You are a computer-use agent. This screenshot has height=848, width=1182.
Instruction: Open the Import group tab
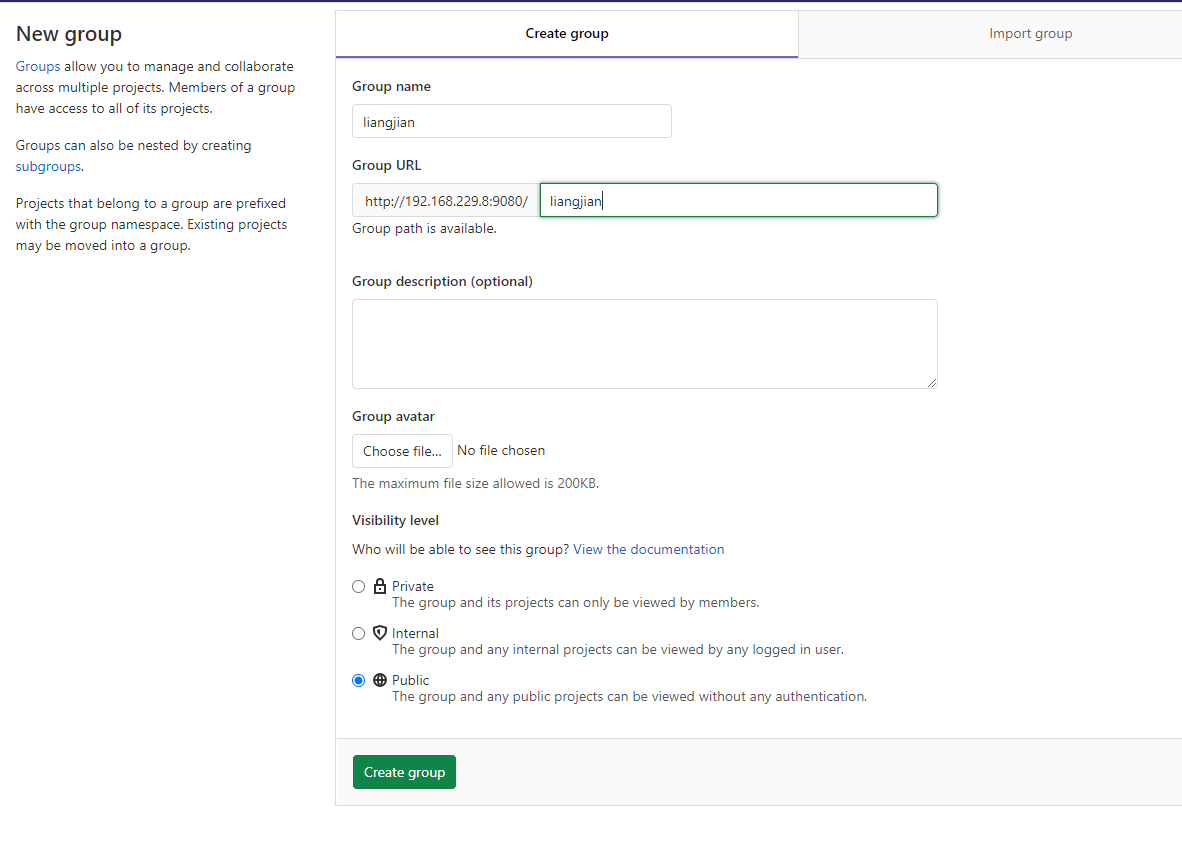coord(1030,34)
